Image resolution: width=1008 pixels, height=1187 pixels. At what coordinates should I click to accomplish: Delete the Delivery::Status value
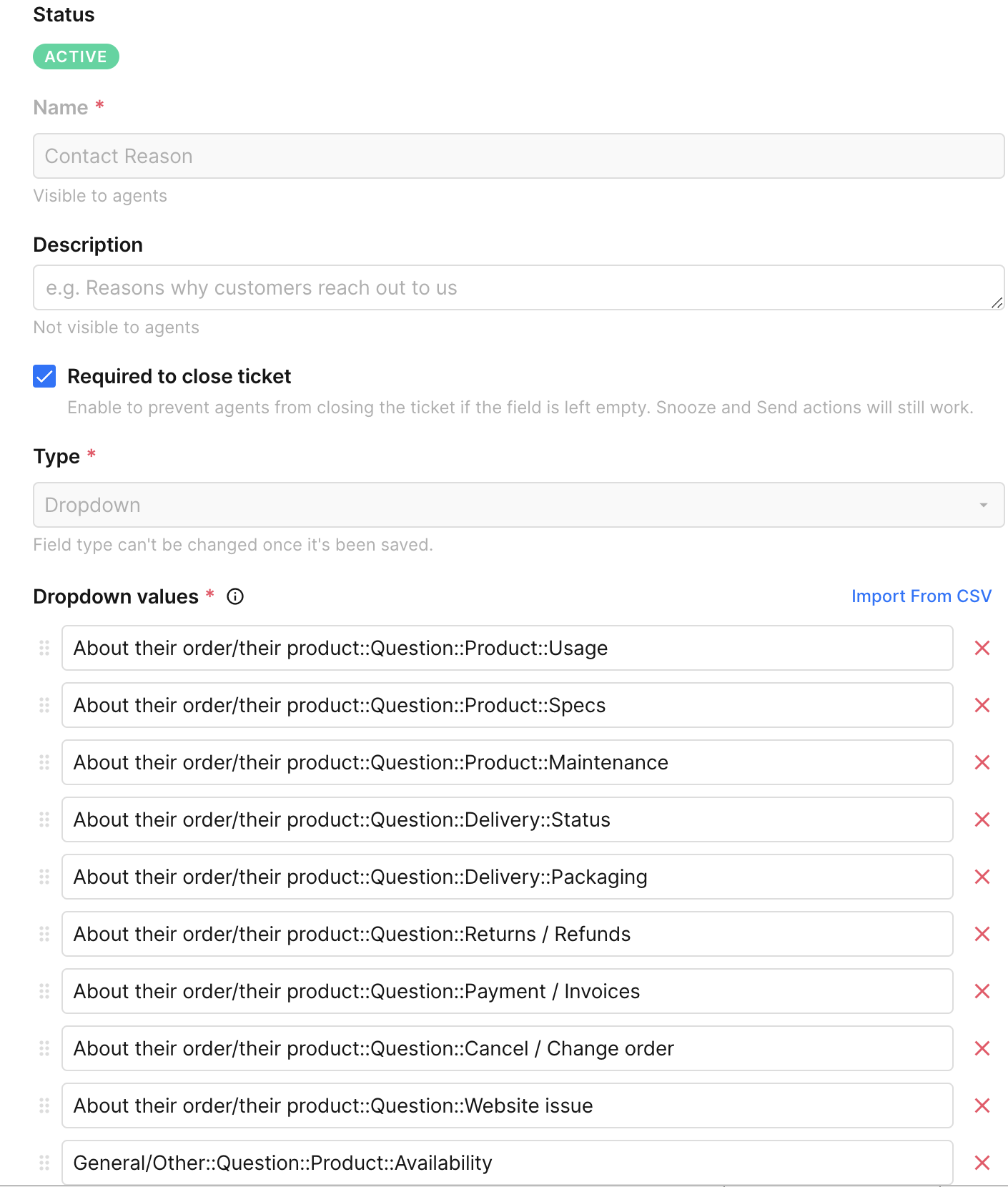coord(982,819)
